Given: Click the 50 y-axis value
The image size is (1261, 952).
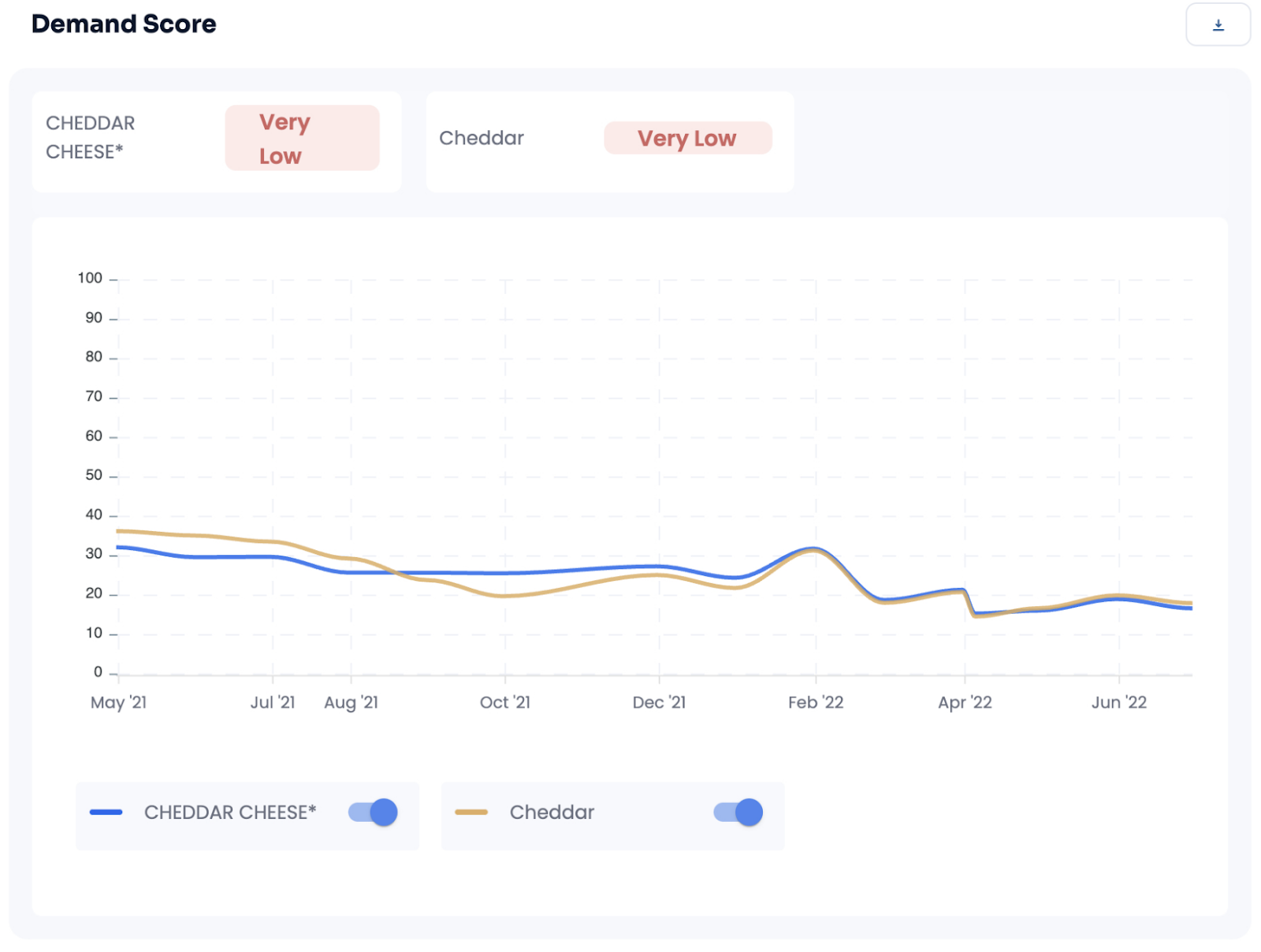Looking at the screenshot, I should point(94,475).
